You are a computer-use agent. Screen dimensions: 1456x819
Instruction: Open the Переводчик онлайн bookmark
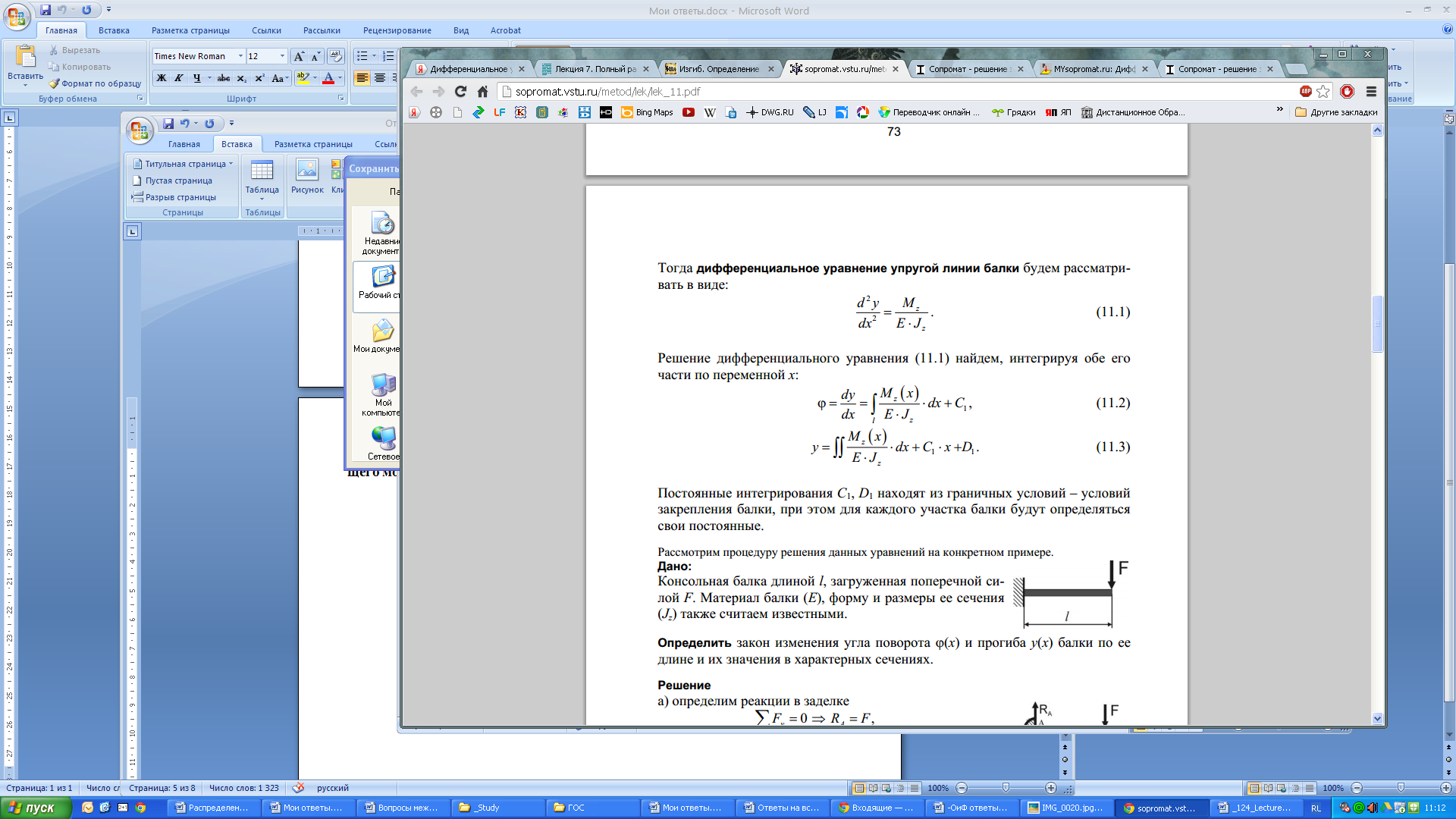[929, 112]
